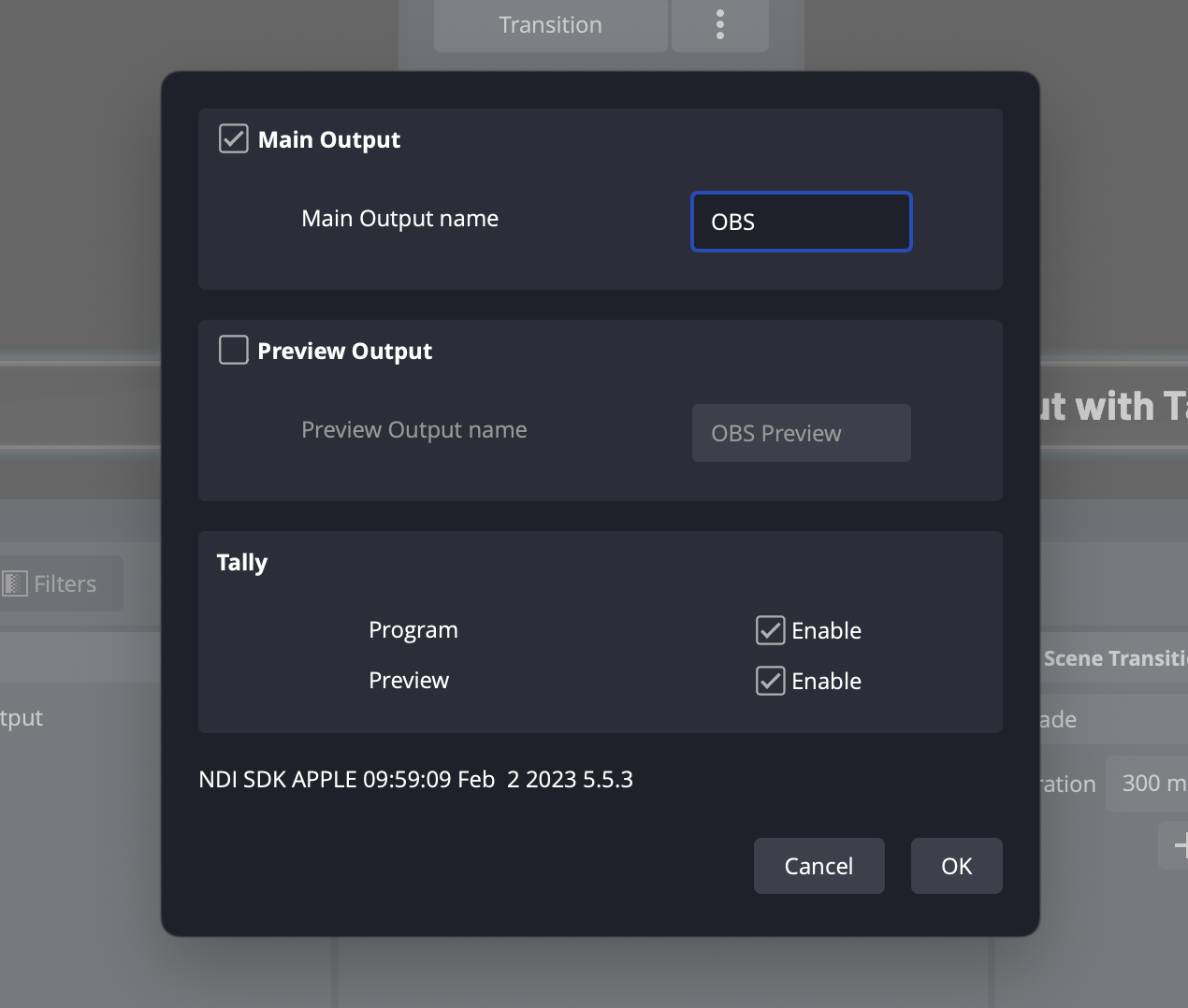Click the Main Output name field
The height and width of the screenshot is (1008, 1188).
[x=802, y=222]
